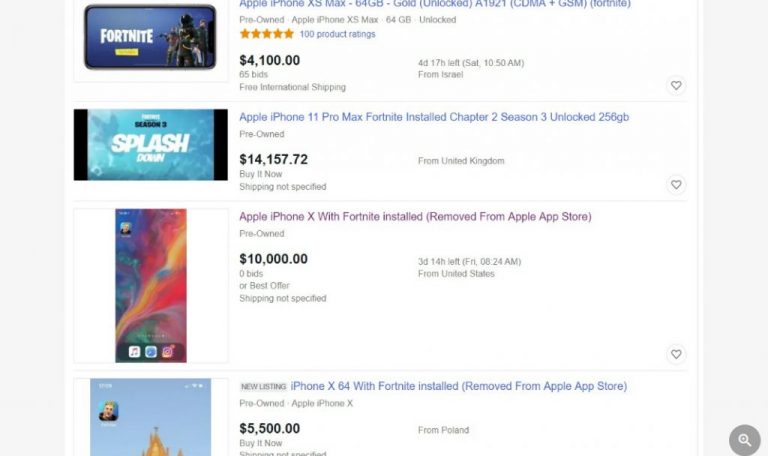Click the NEW LISTING badge

coord(263,387)
